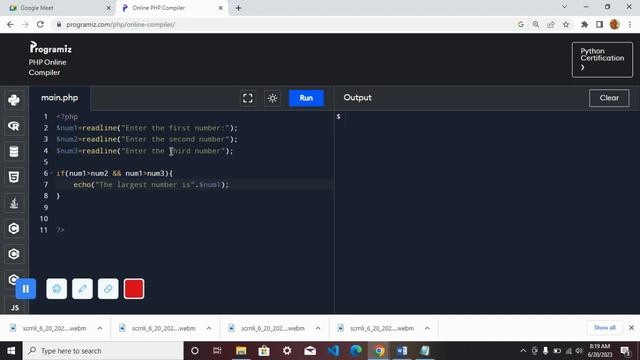
Task: Show hidden system tray icons
Action: [523, 351]
